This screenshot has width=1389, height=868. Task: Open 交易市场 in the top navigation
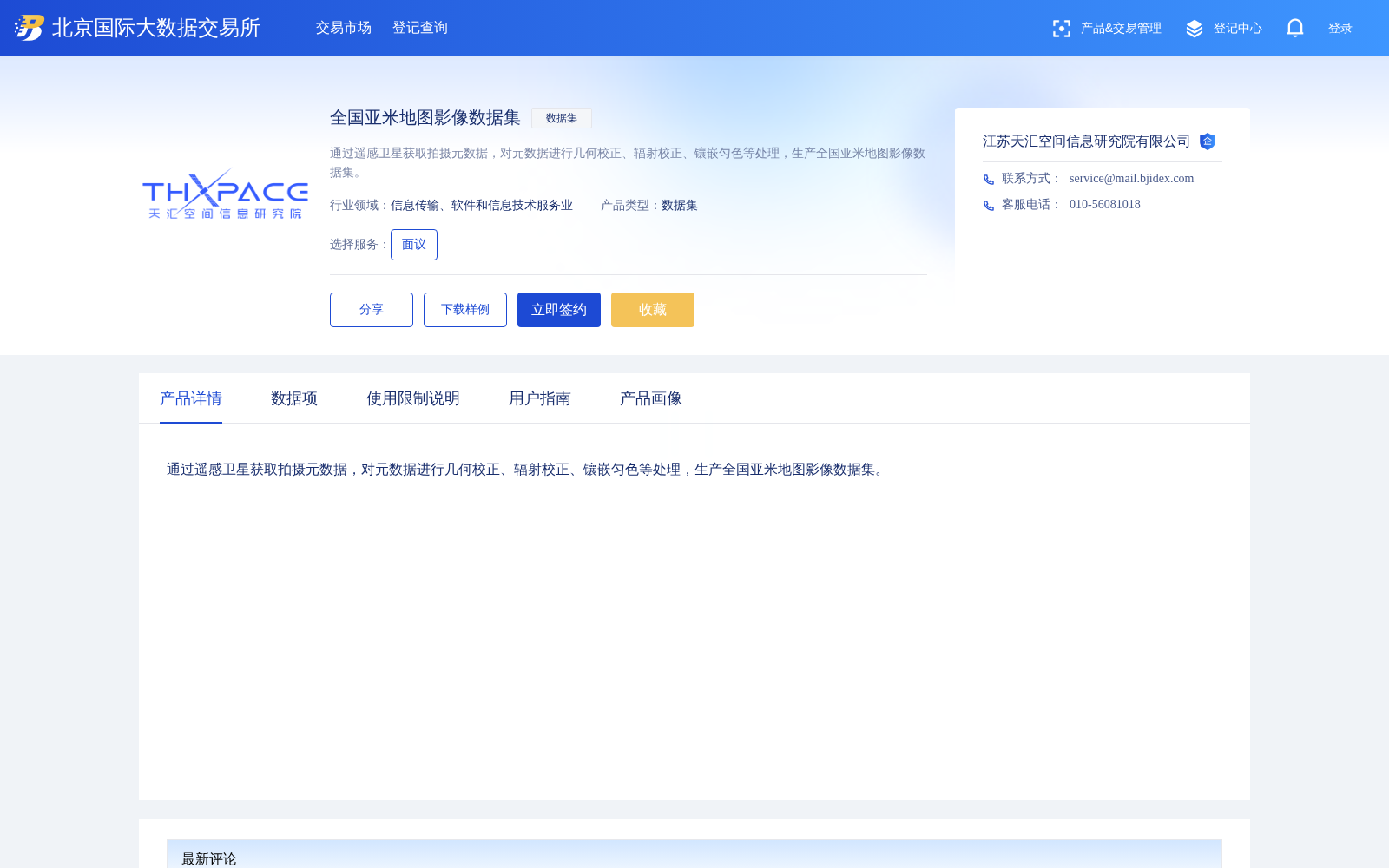tap(344, 28)
